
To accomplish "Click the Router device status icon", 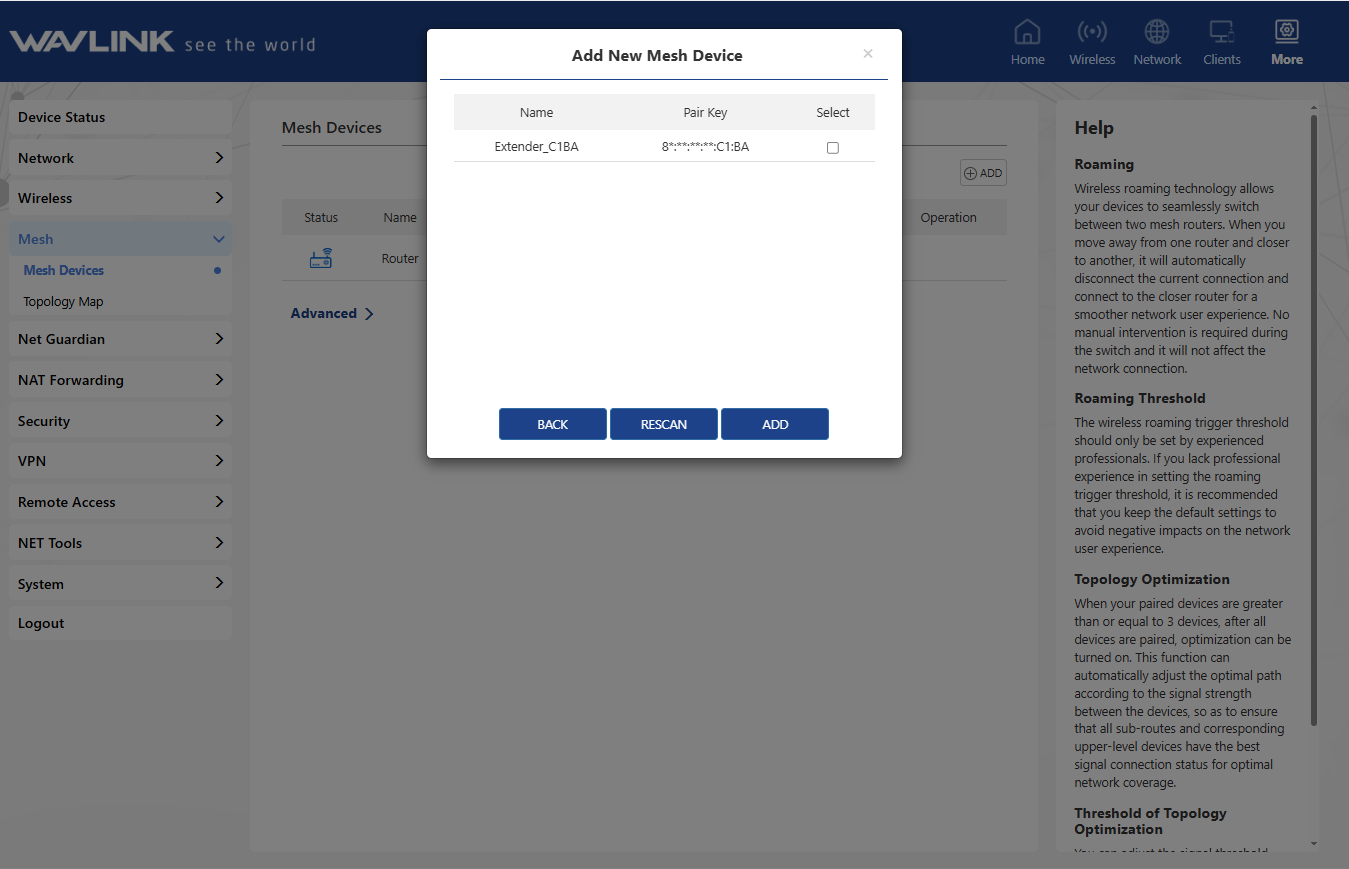I will 320,259.
